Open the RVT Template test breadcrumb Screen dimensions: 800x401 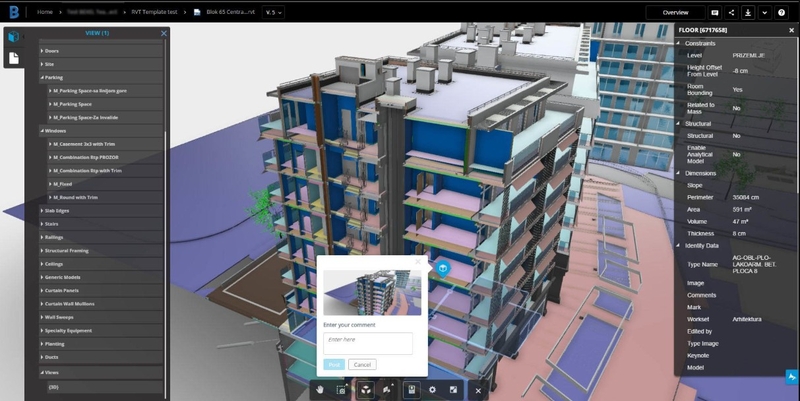[154, 12]
